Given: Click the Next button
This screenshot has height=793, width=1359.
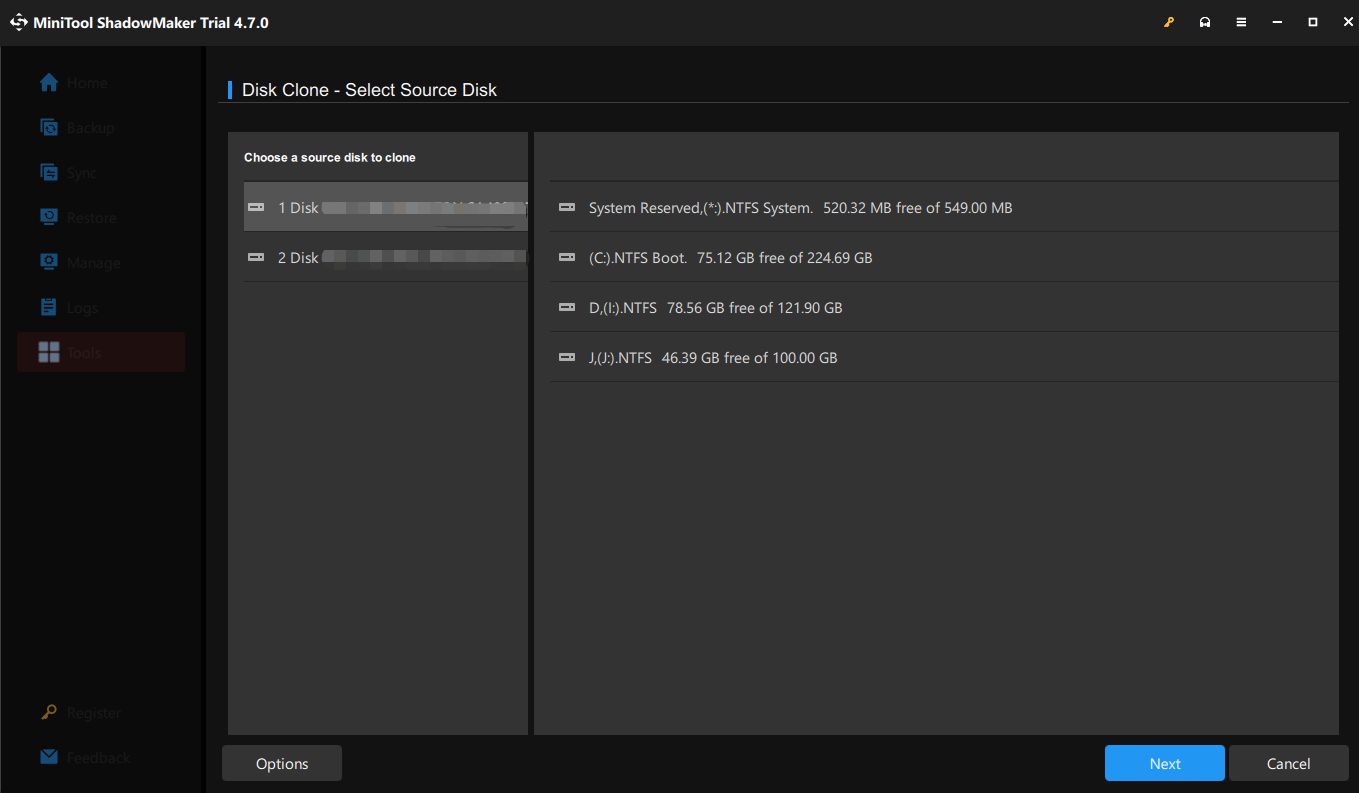Looking at the screenshot, I should coord(1164,762).
